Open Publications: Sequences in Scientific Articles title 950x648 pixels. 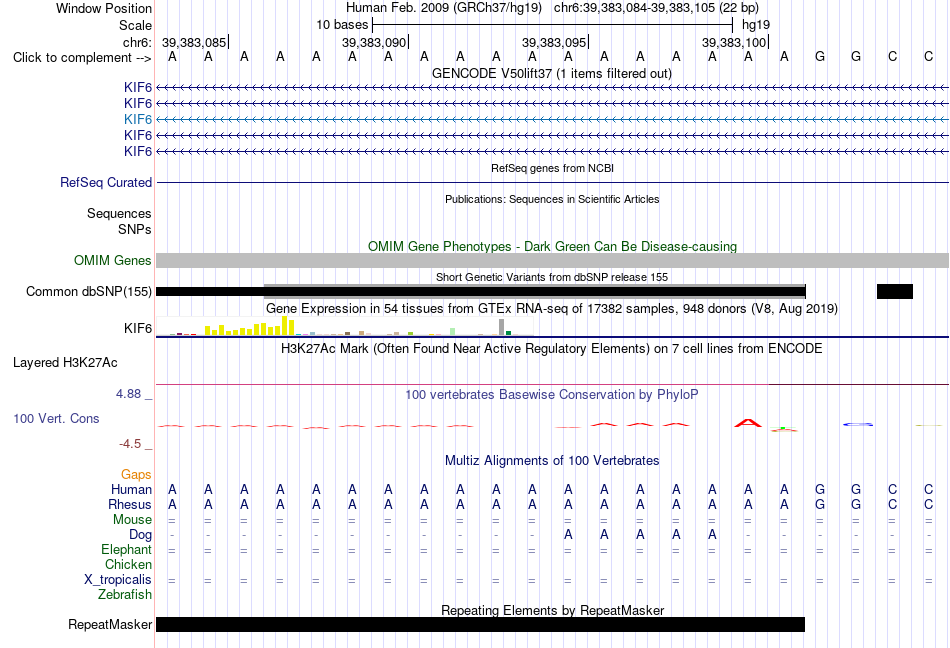[x=552, y=199]
